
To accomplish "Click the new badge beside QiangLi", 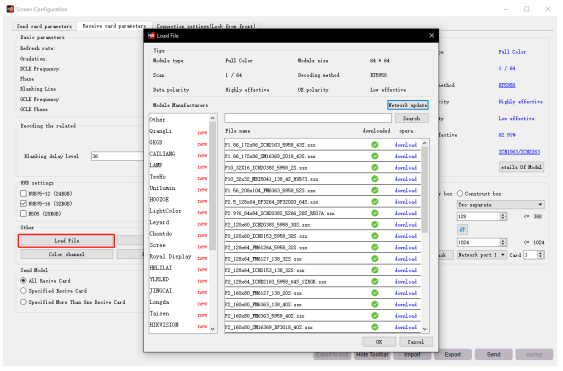I will [202, 133].
